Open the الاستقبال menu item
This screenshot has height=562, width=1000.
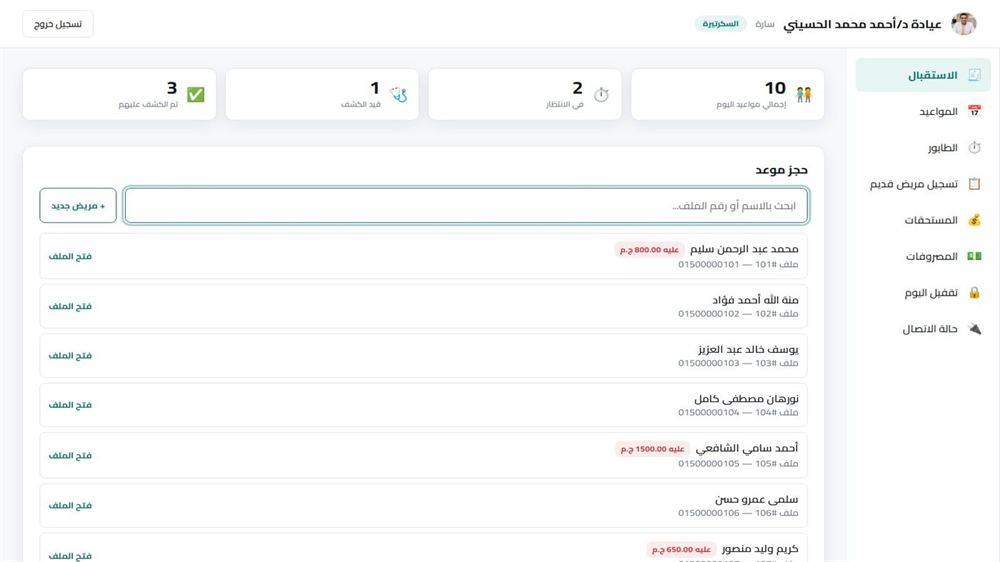tap(923, 75)
